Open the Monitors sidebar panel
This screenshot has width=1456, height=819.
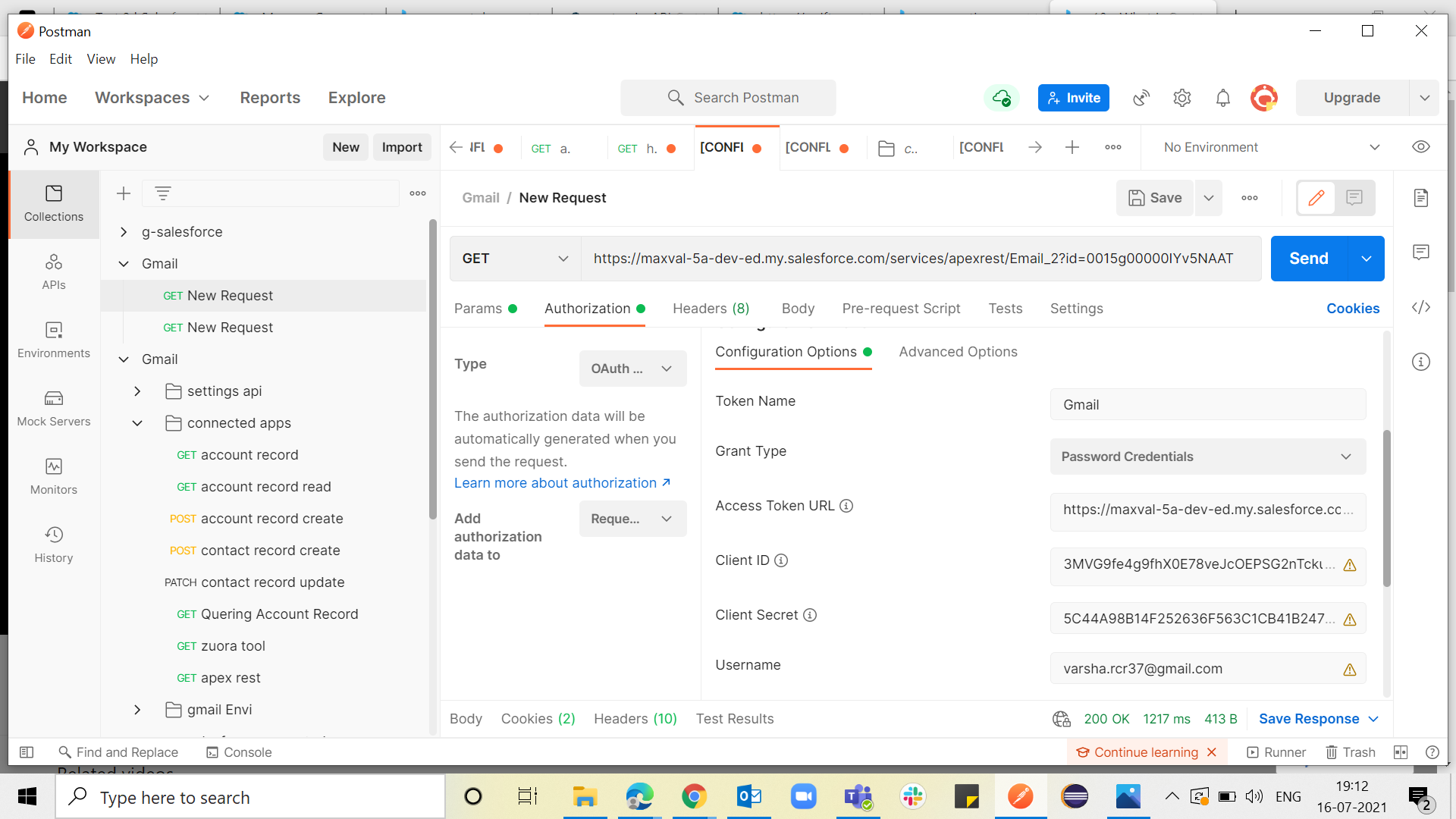53,477
